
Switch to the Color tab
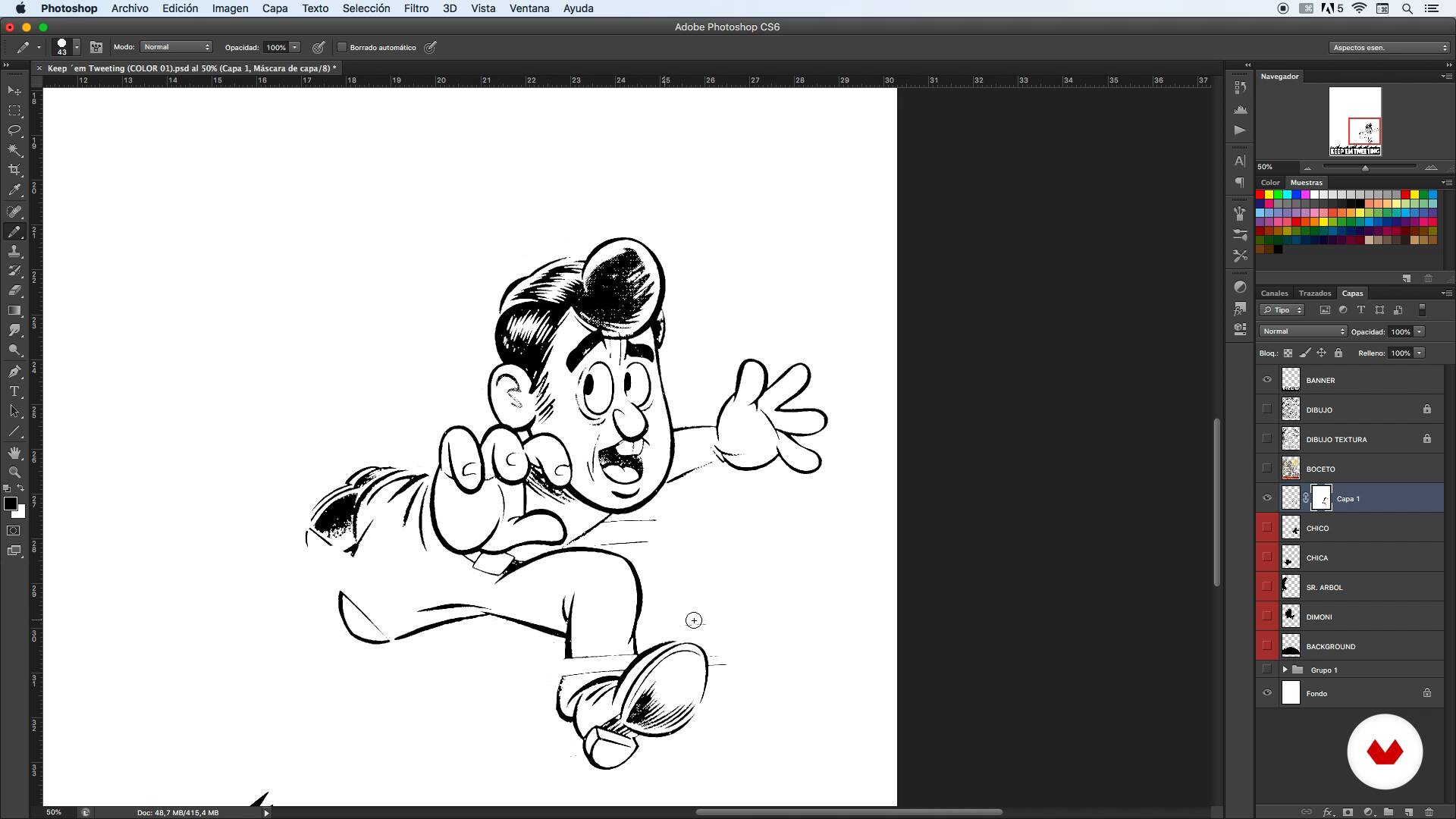pos(1270,182)
